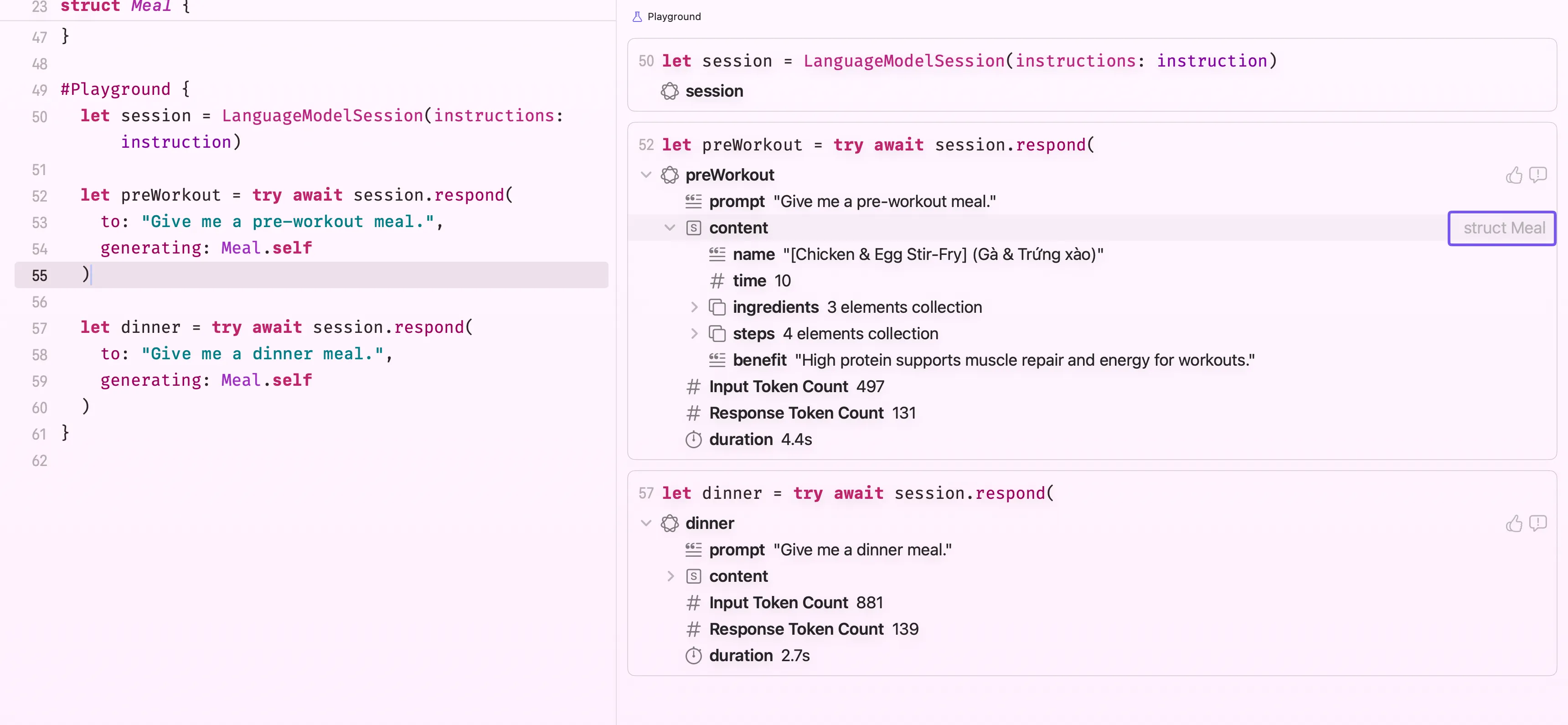Screen dimensions: 1568x725
Task: Click line 57 code header in results
Action: (858, 493)
